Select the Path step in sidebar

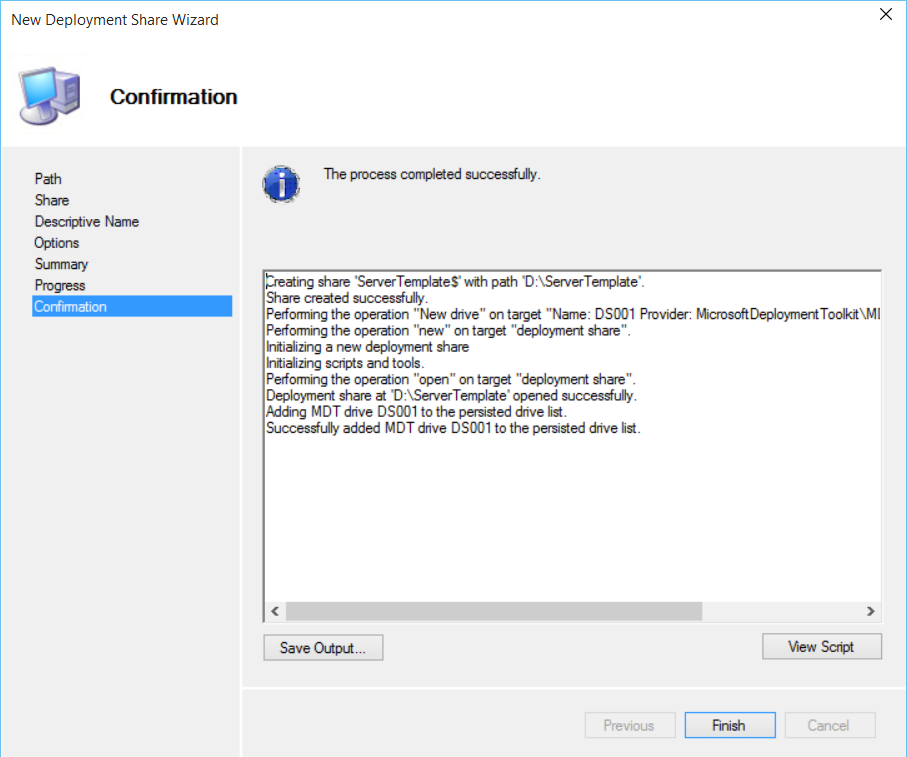pyautogui.click(x=48, y=178)
